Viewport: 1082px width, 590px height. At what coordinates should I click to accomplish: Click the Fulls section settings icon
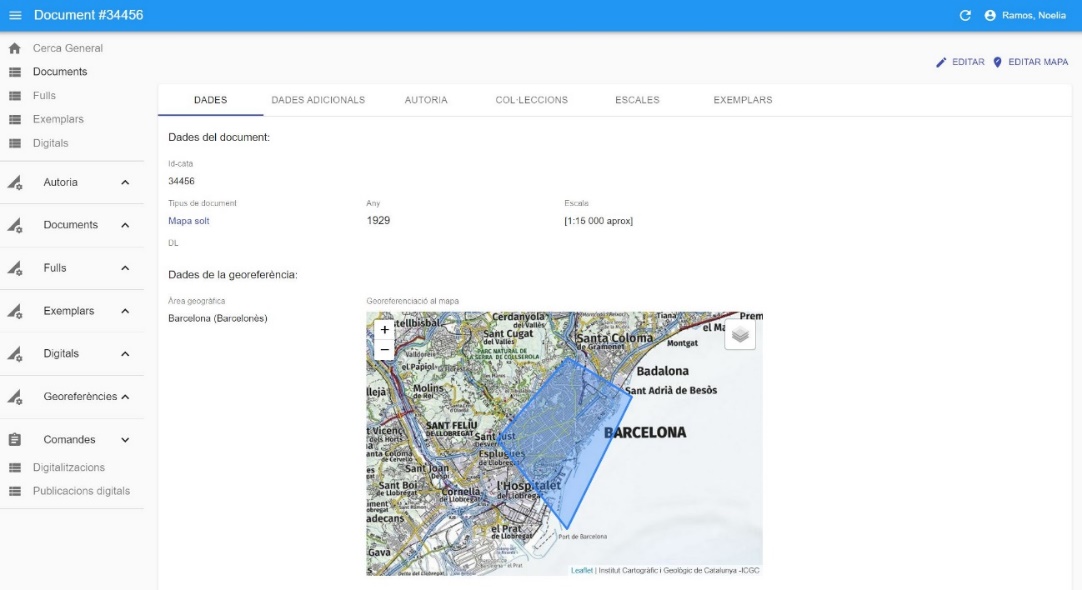pyautogui.click(x=15, y=268)
